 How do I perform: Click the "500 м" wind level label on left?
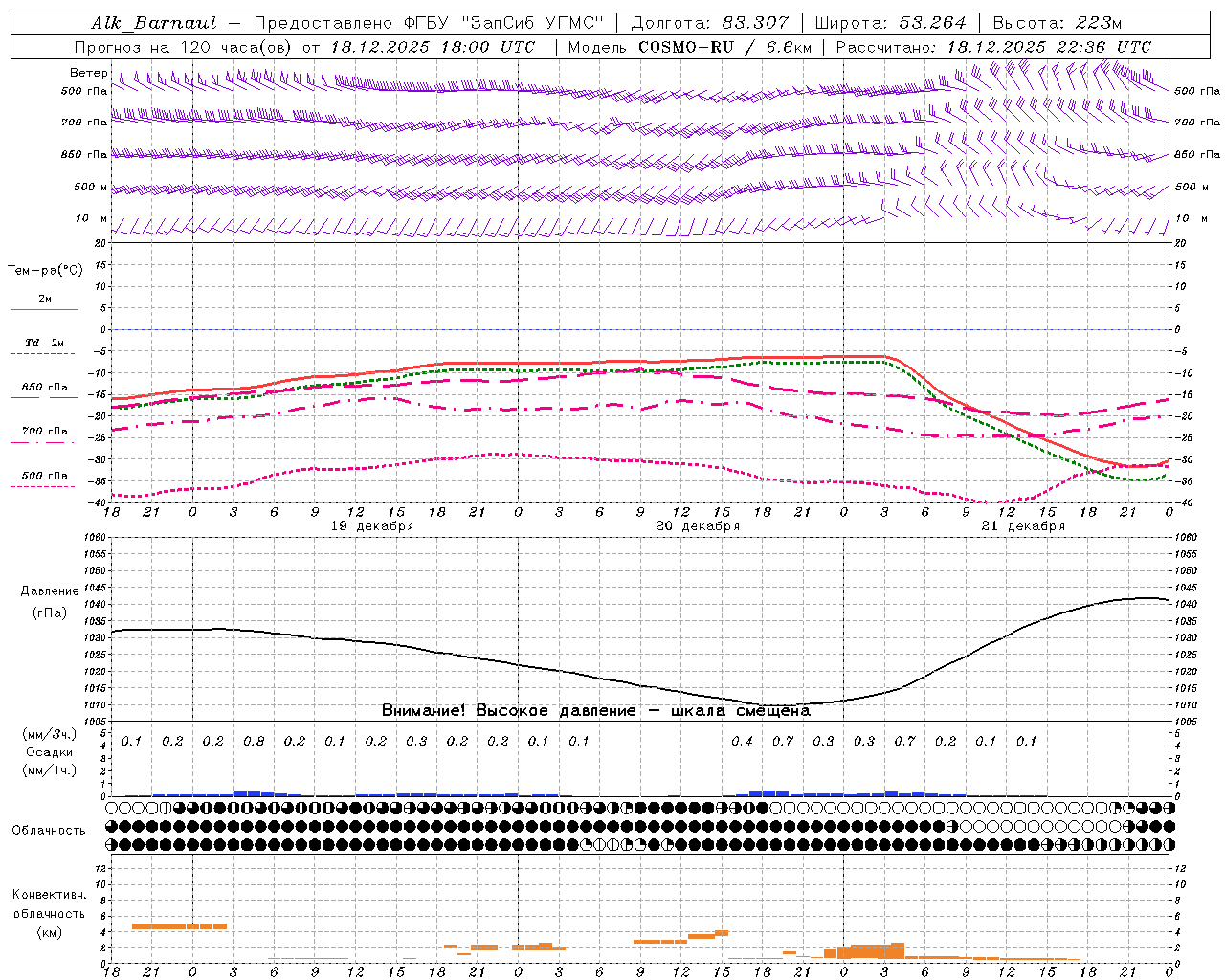tap(91, 188)
